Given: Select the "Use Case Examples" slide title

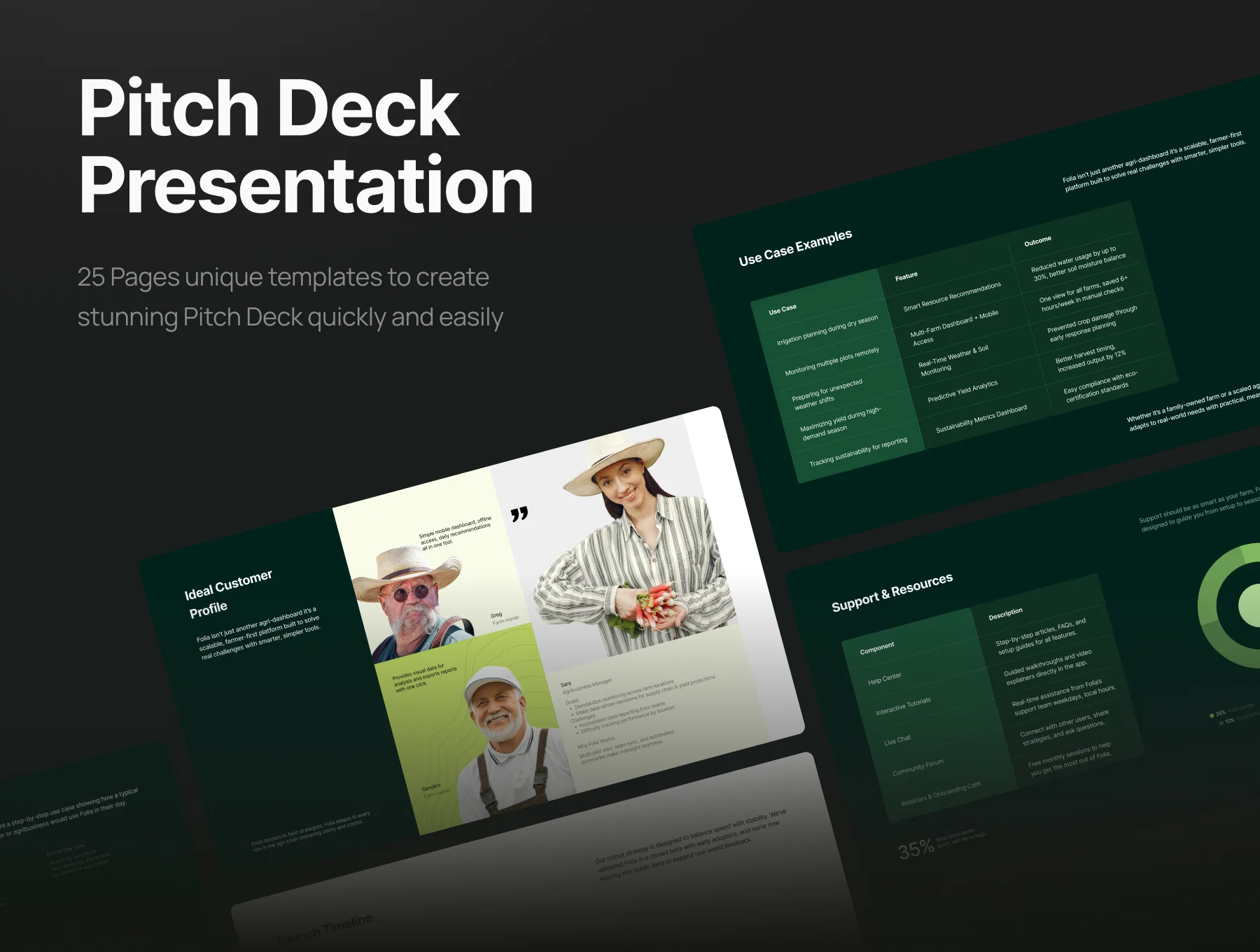Looking at the screenshot, I should [x=795, y=248].
